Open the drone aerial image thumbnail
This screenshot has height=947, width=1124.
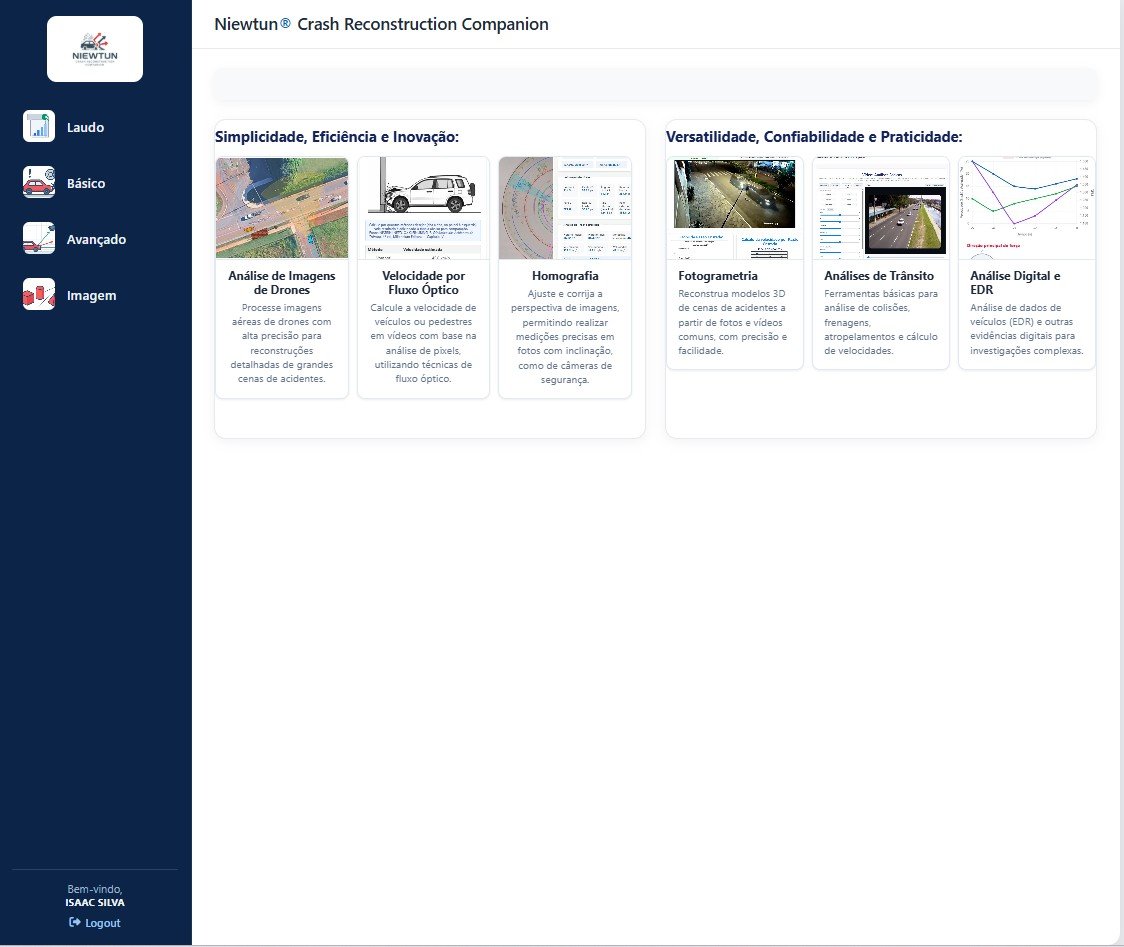click(282, 208)
